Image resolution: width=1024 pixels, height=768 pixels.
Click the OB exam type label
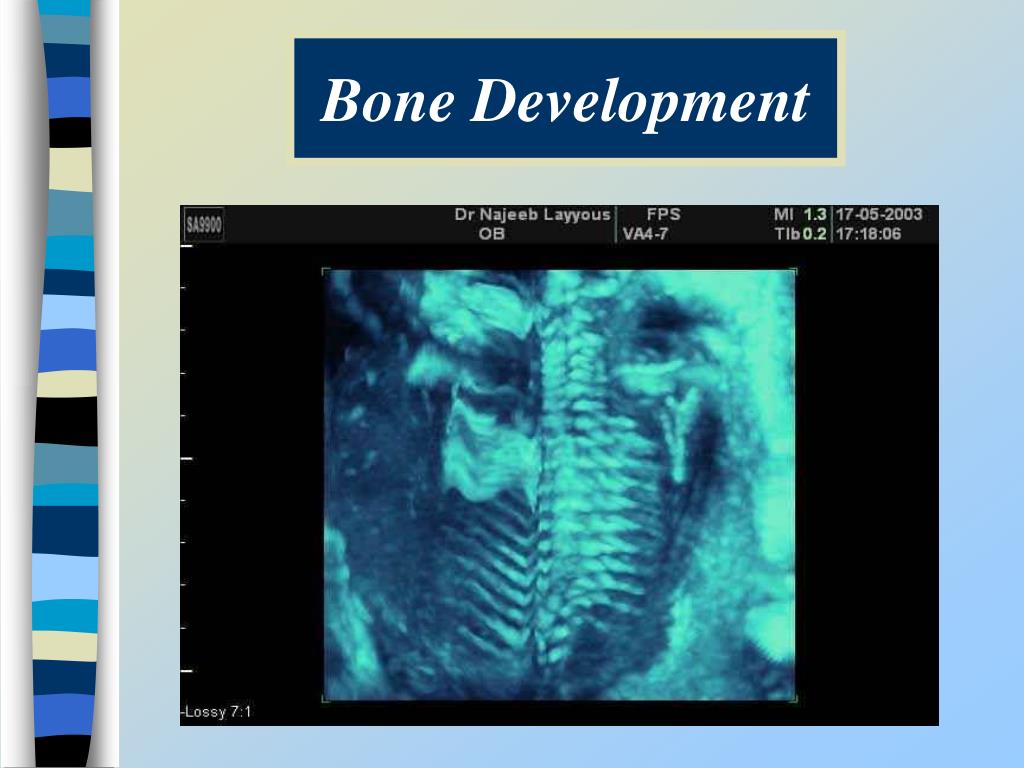point(492,234)
